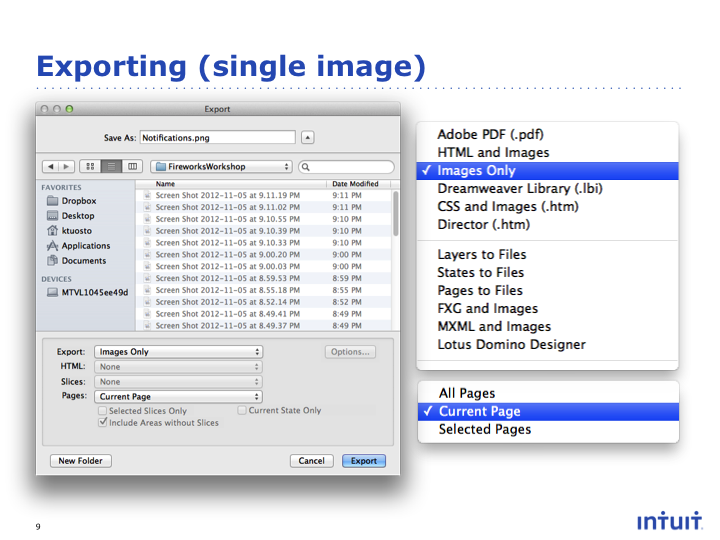Image resolution: width=720 pixels, height=540 pixels.
Task: Choose All Pages in pages menu
Action: [x=548, y=394]
